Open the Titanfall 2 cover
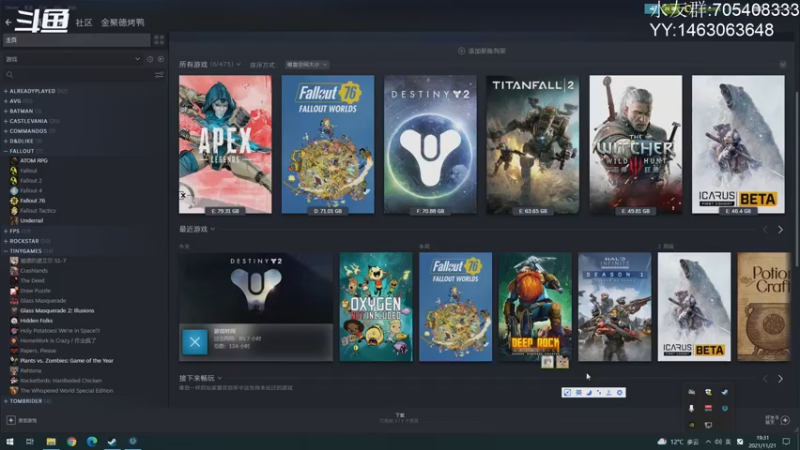The image size is (800, 450). coord(533,144)
